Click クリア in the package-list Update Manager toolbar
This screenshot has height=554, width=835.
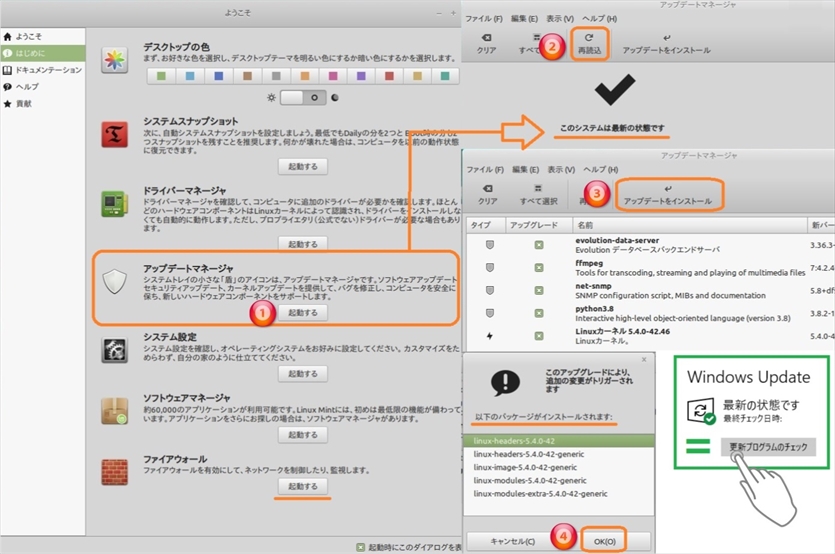click(487, 194)
